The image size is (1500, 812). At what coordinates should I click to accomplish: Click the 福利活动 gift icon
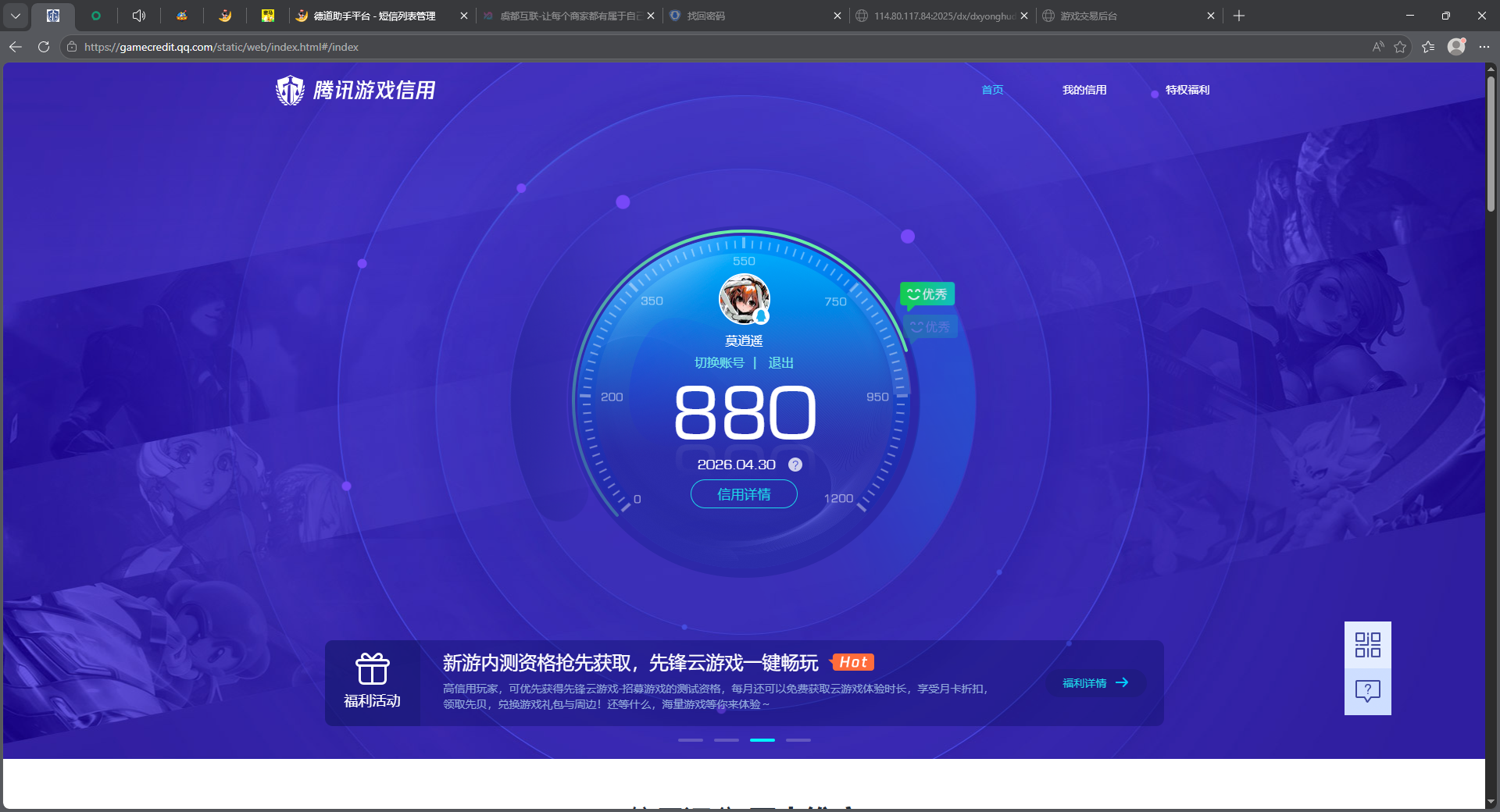point(373,669)
